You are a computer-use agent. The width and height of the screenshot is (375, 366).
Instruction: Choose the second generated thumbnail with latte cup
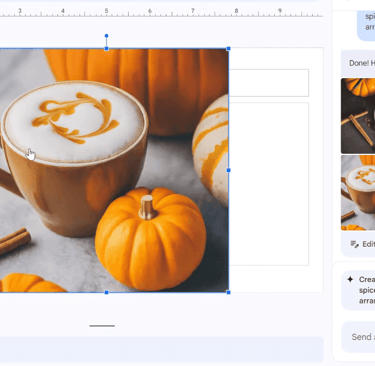(x=358, y=193)
